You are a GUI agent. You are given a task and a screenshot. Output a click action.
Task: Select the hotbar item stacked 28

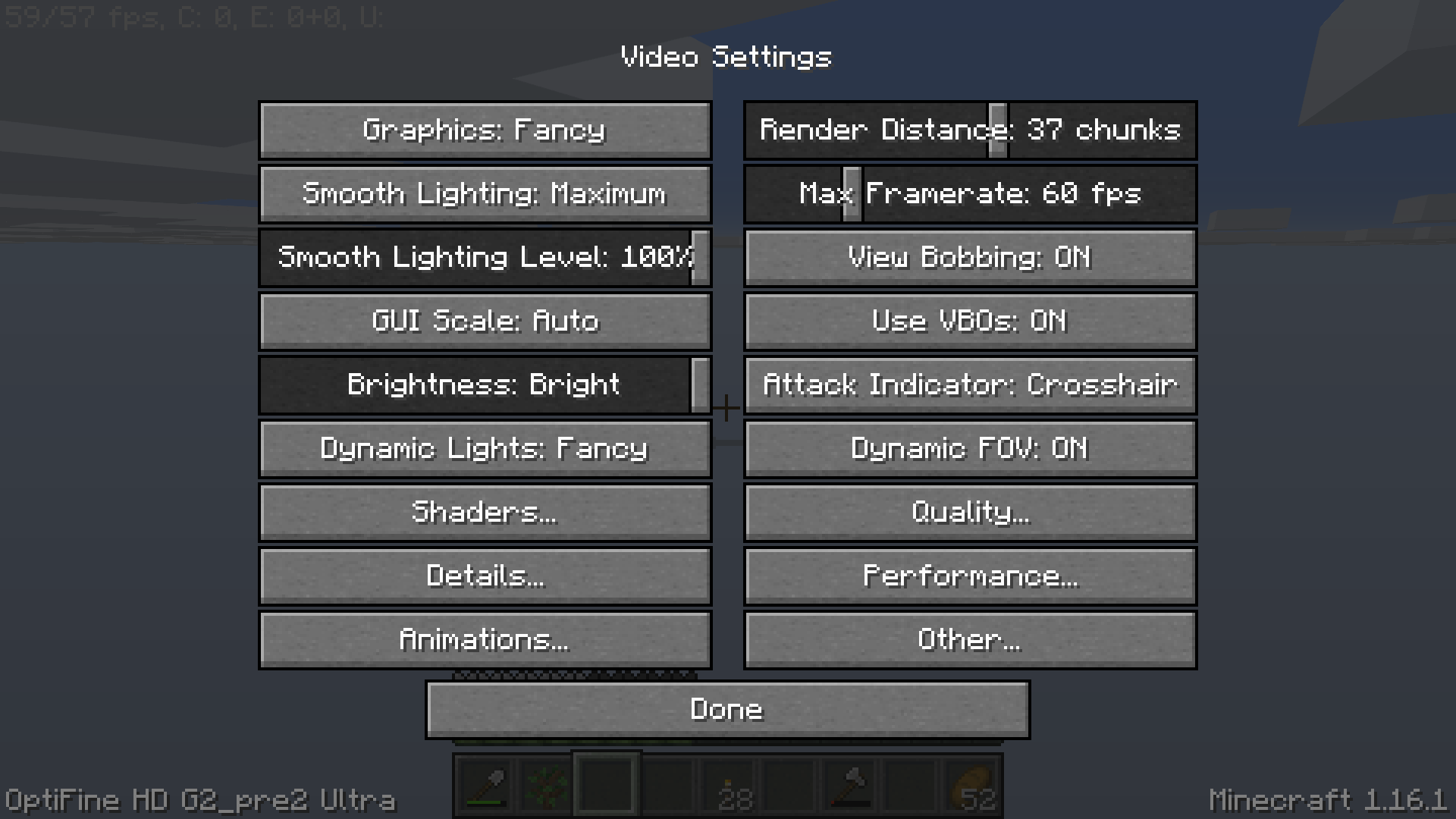tap(729, 786)
